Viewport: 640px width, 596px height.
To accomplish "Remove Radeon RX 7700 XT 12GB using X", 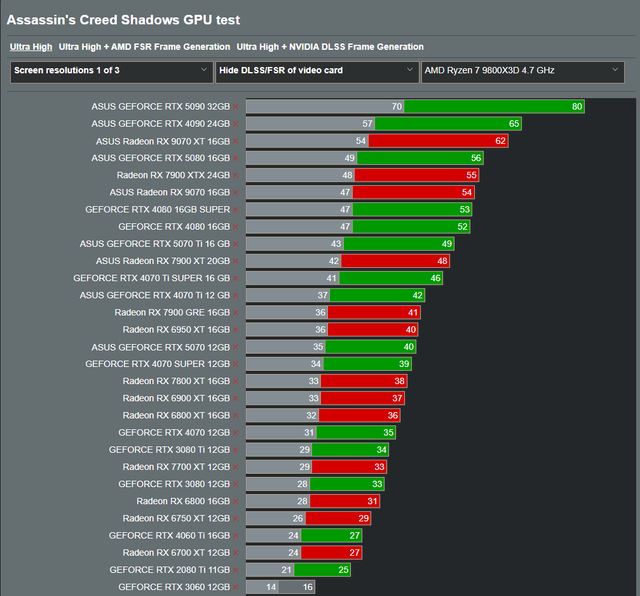I will 236,467.
